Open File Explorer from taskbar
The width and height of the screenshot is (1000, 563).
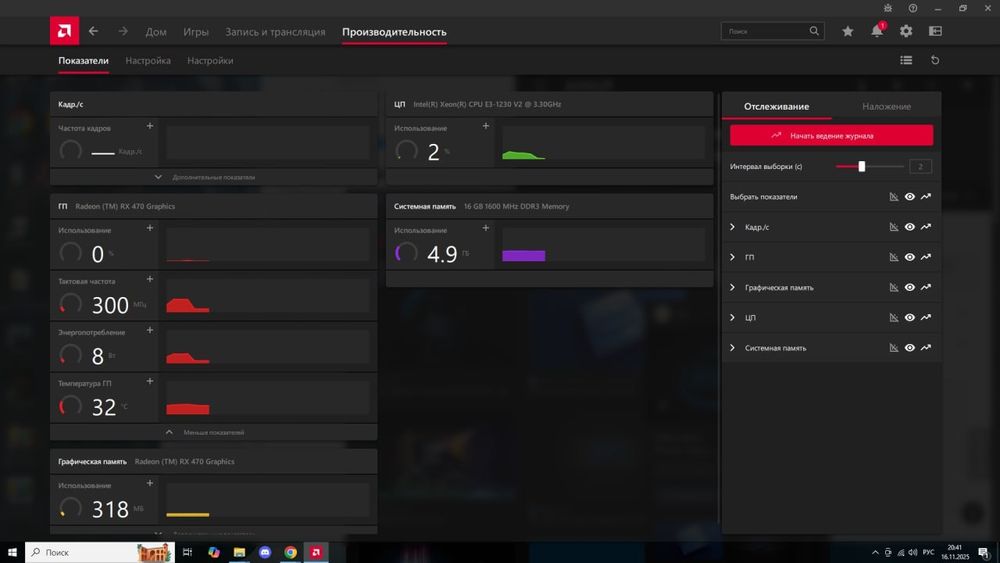tap(239, 552)
